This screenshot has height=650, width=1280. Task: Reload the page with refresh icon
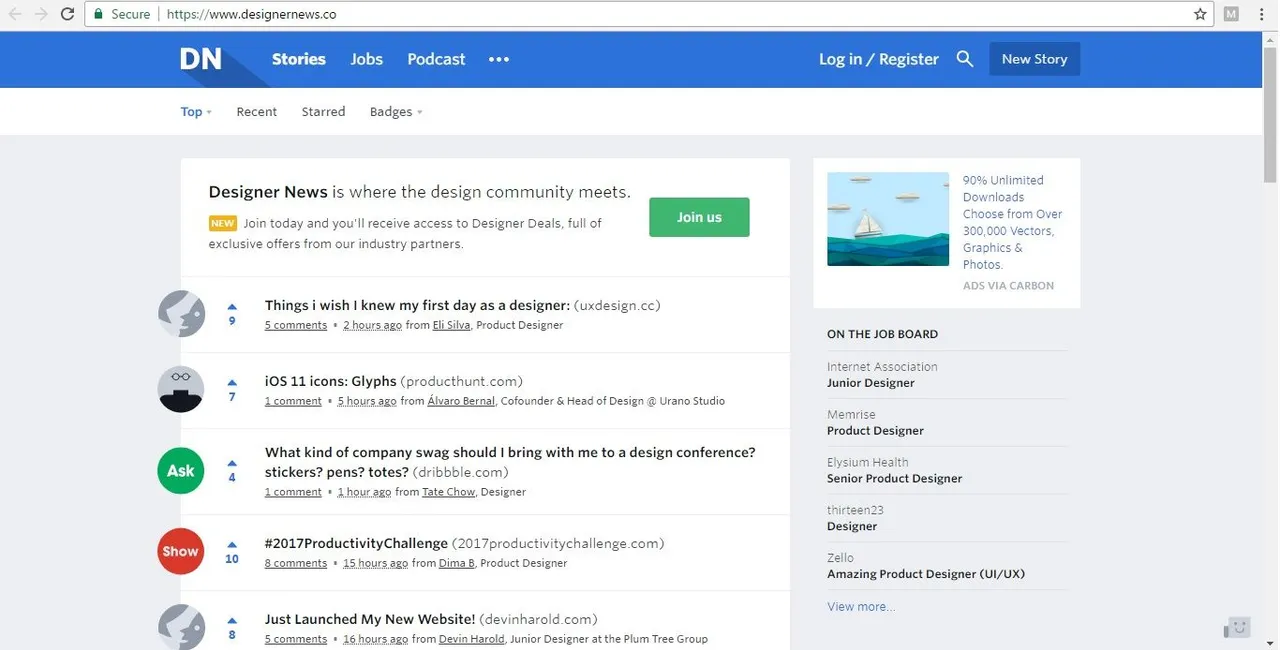tap(67, 14)
